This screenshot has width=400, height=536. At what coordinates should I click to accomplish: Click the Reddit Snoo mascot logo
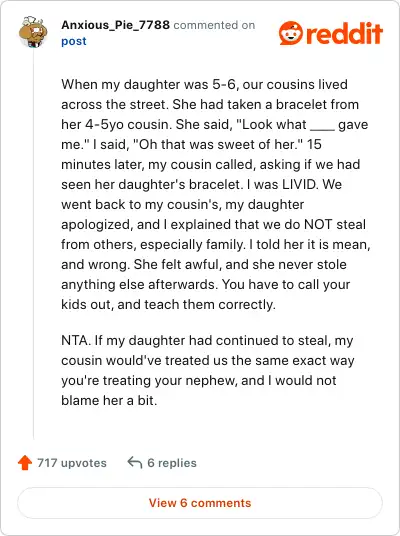click(x=291, y=33)
